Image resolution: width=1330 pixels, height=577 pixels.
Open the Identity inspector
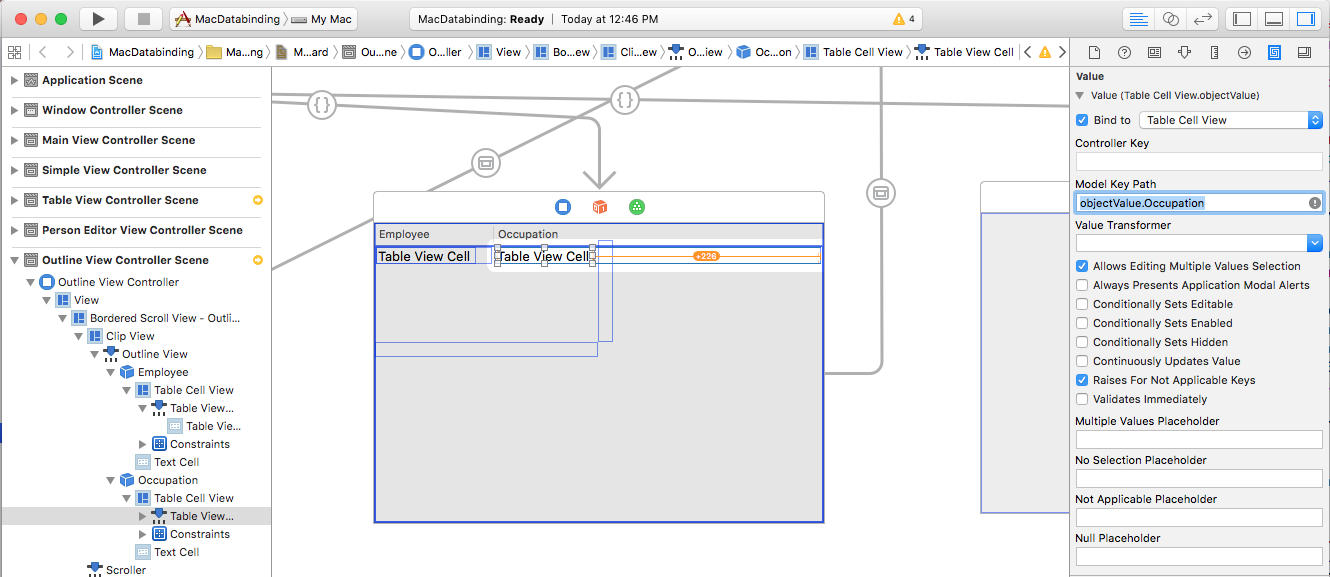click(1154, 52)
